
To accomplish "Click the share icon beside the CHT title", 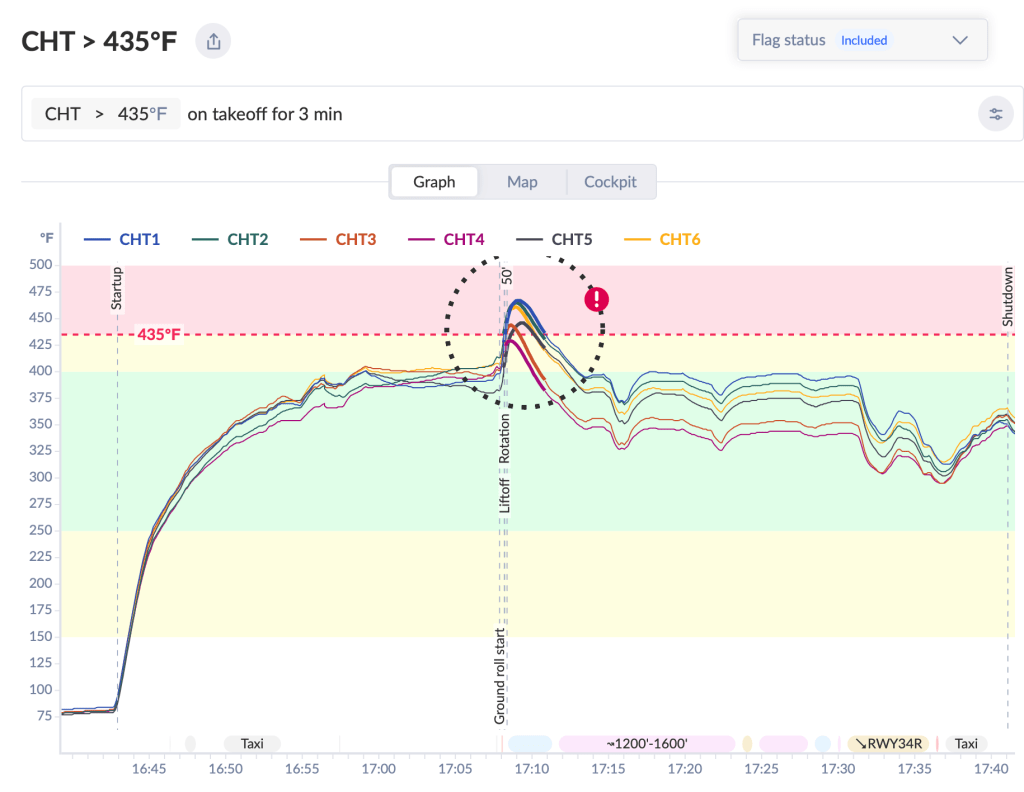I will 212,40.
